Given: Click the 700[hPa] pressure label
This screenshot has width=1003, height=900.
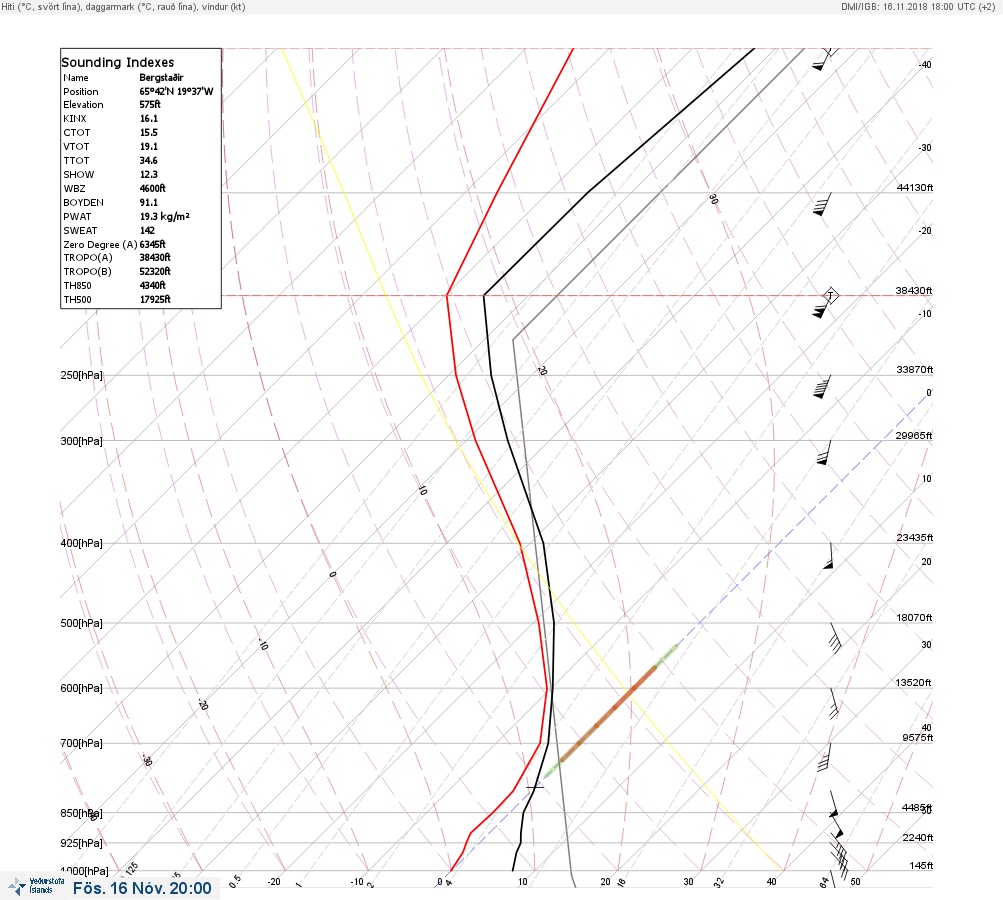Looking at the screenshot, I should [81, 743].
